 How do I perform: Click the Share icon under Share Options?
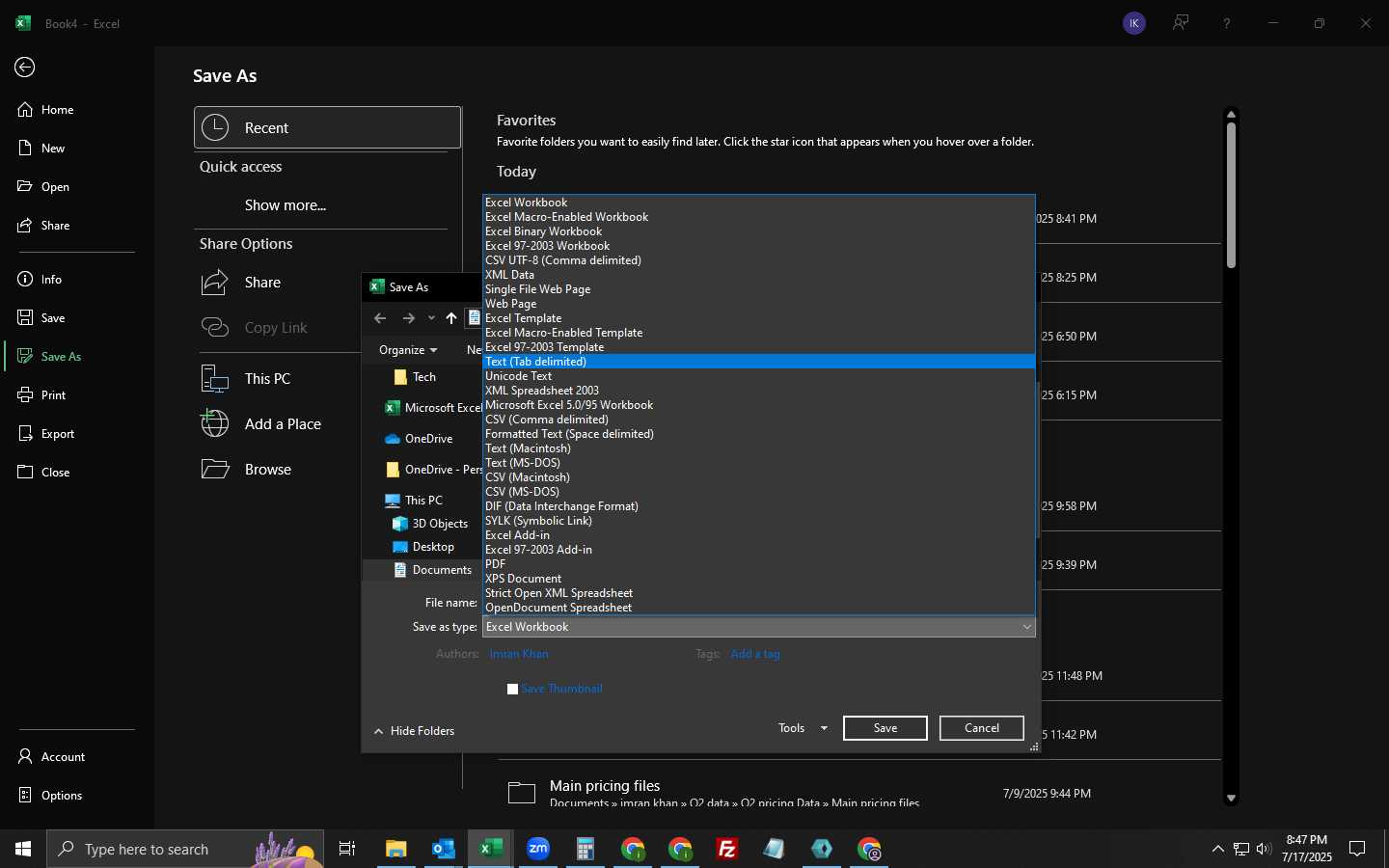click(215, 282)
